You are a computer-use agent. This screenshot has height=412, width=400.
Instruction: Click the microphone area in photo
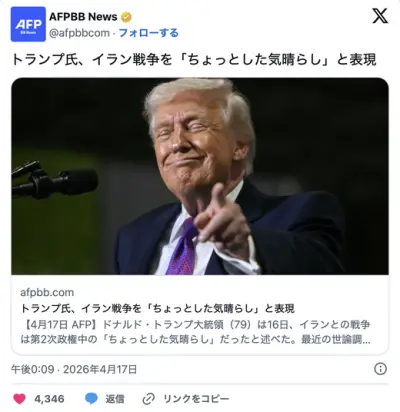[x=53, y=181]
